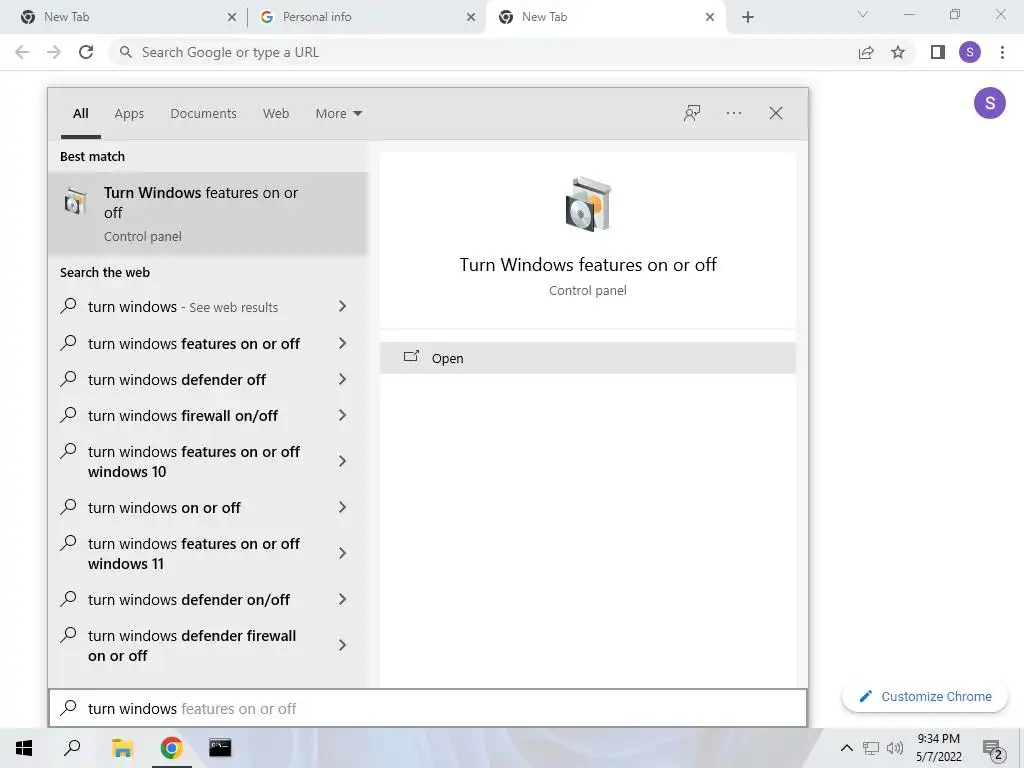Click the large Windows features preview icon
Screen dimensions: 1024x768
coord(588,204)
